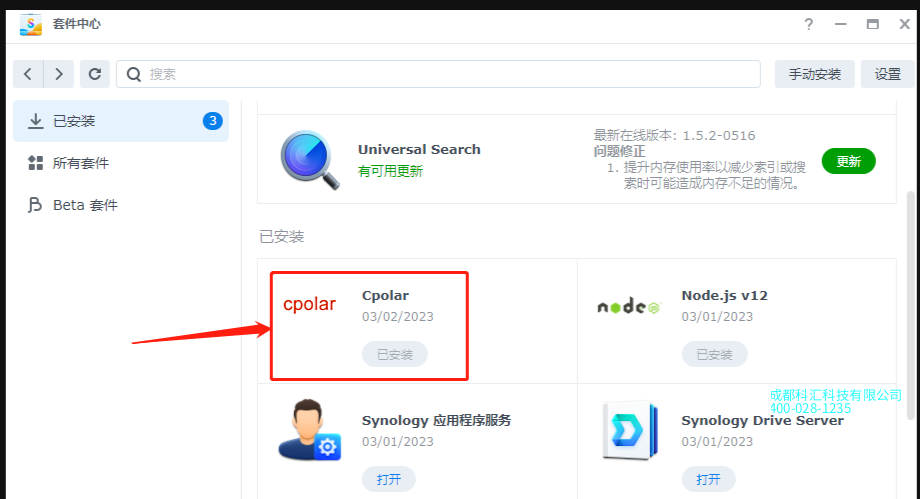Select the 已安装 sidebar tab
Viewport: 920px width, 499px height.
121,121
